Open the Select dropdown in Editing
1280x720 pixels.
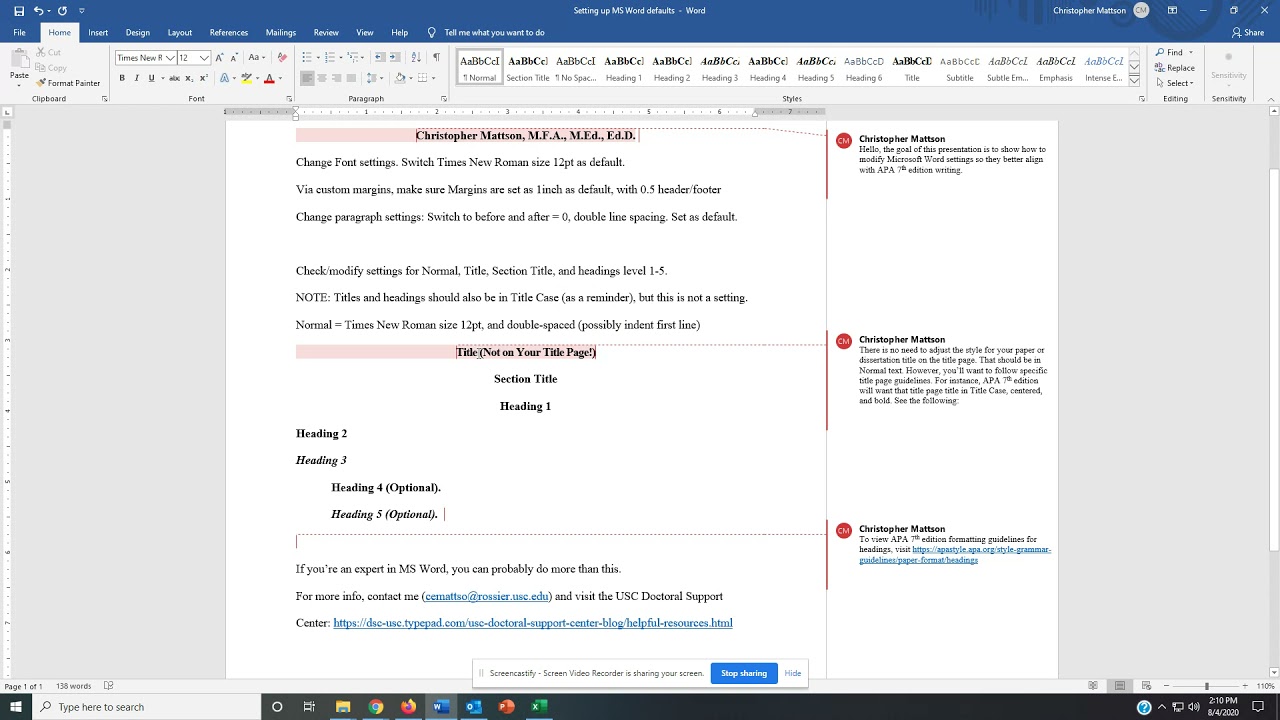click(1175, 83)
